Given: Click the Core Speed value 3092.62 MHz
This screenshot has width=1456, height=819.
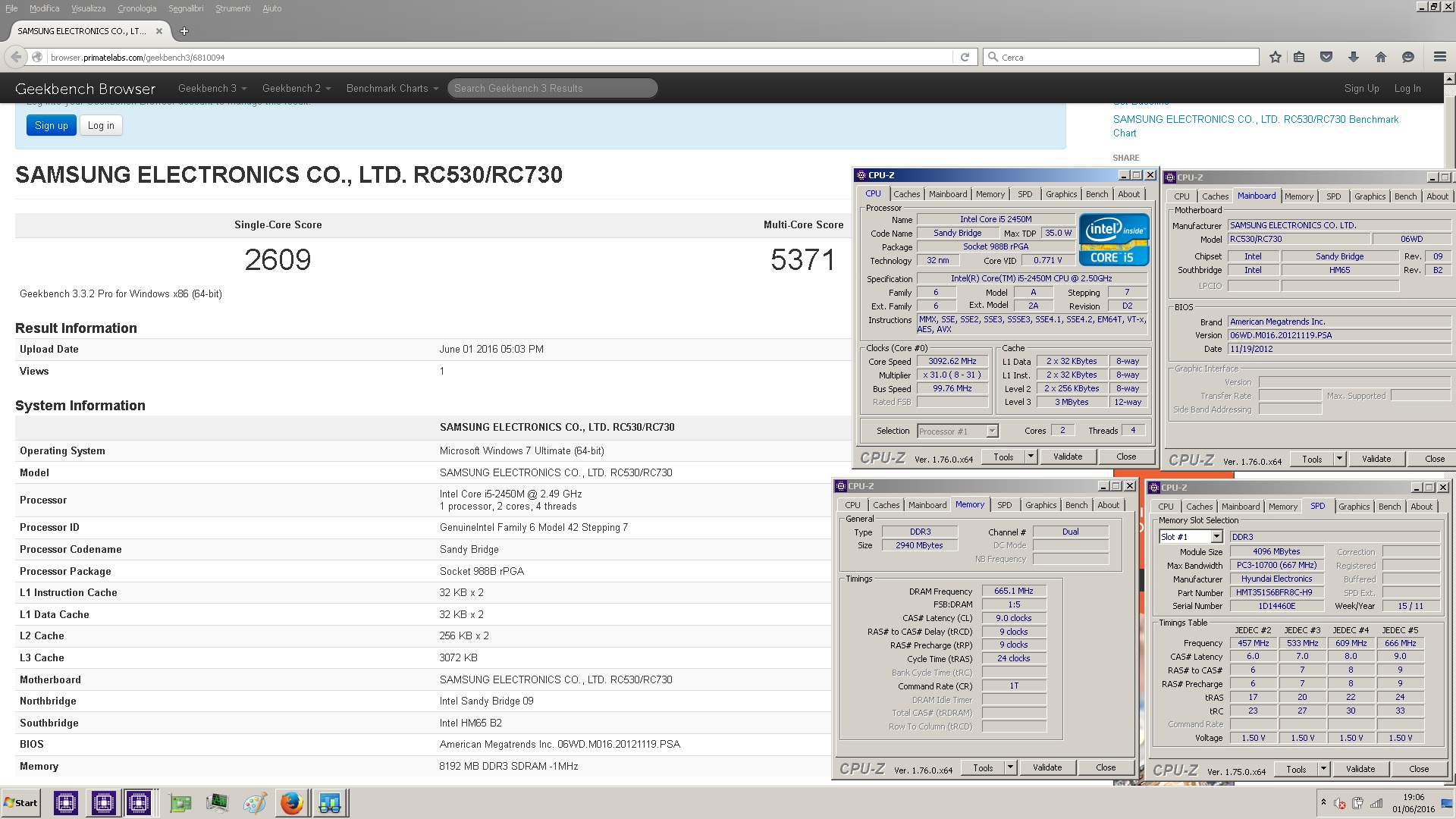Looking at the screenshot, I should pyautogui.click(x=952, y=362).
